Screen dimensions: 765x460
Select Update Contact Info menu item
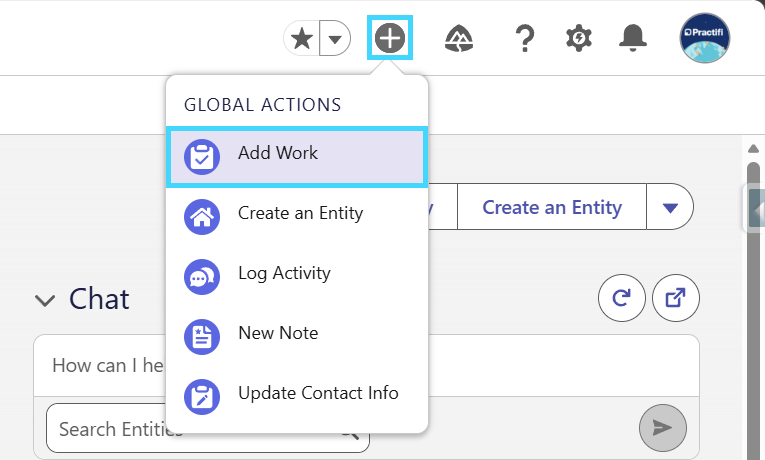point(297,397)
